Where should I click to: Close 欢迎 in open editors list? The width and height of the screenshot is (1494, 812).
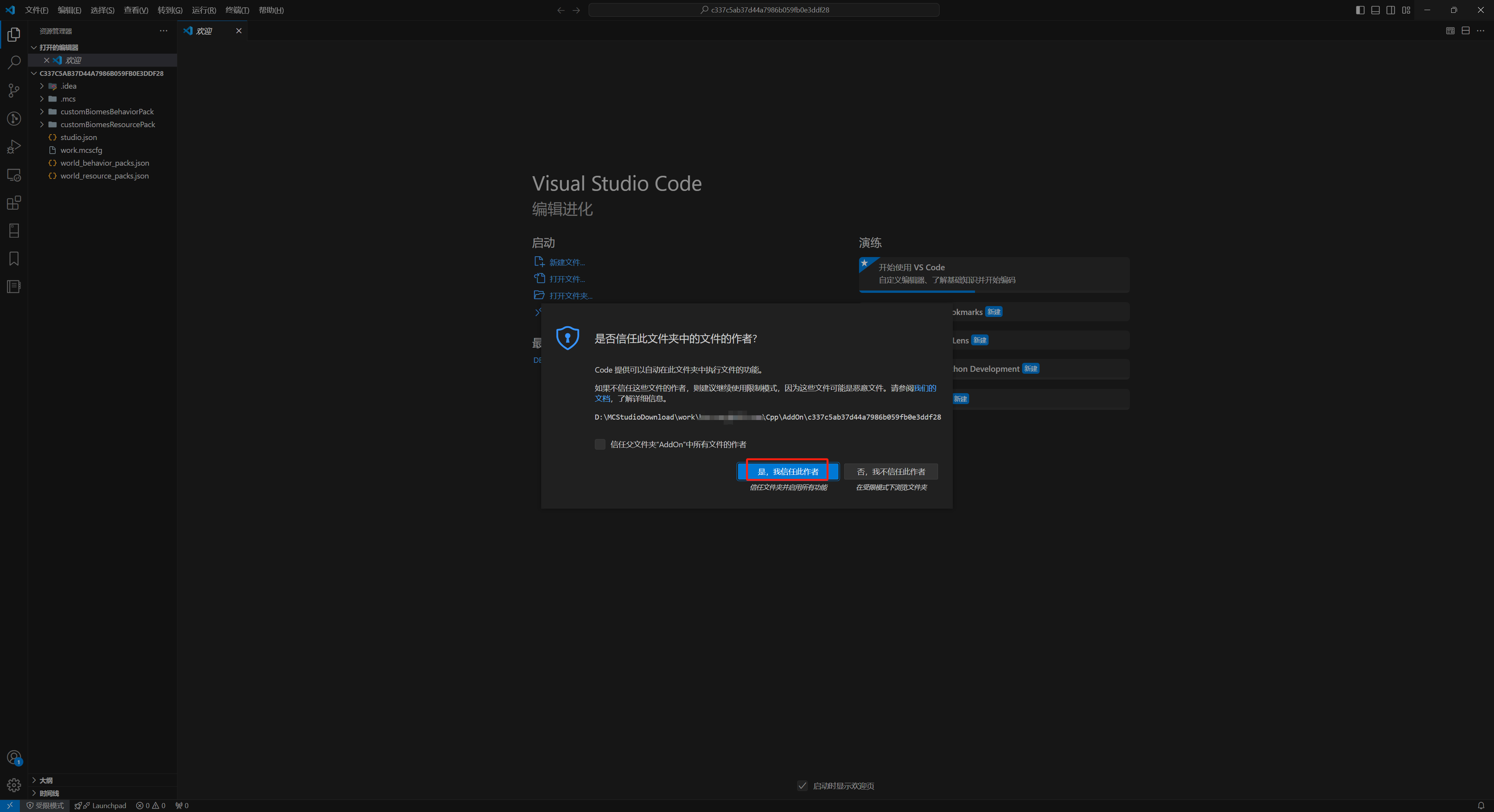tap(46, 60)
